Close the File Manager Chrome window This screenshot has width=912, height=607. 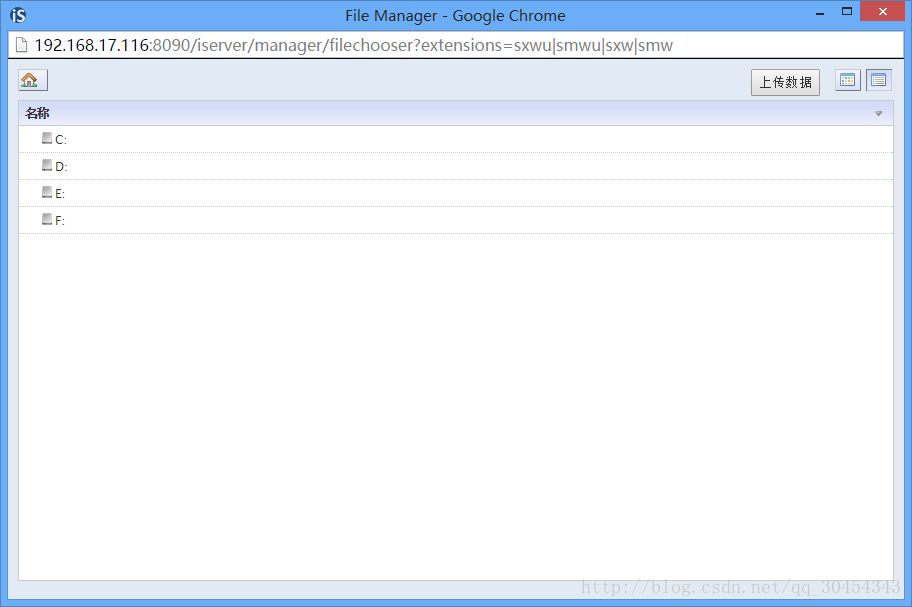pyautogui.click(x=882, y=12)
